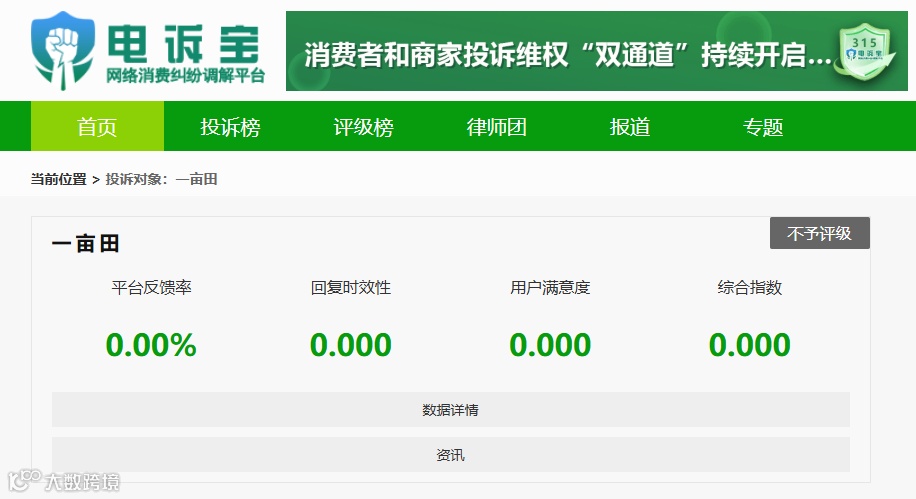This screenshot has width=916, height=499.
Task: Switch to the 评级榜 tab
Action: click(x=363, y=126)
